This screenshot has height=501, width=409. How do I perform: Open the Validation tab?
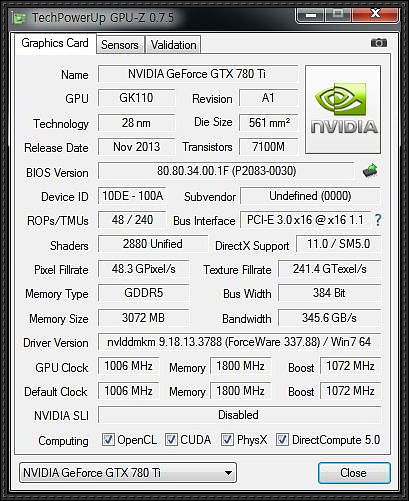click(173, 45)
